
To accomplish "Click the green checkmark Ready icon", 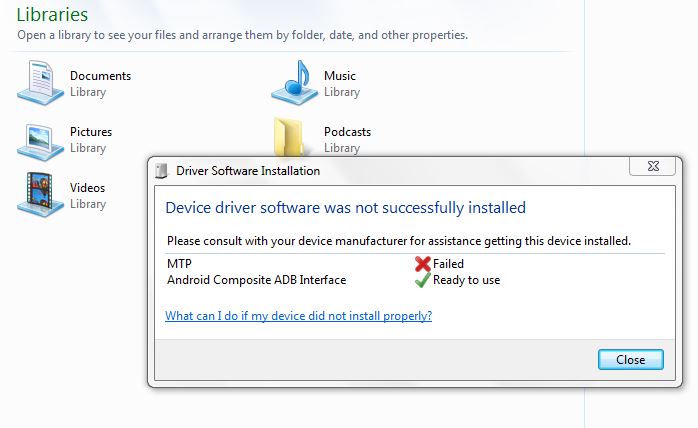I will pyautogui.click(x=422, y=280).
